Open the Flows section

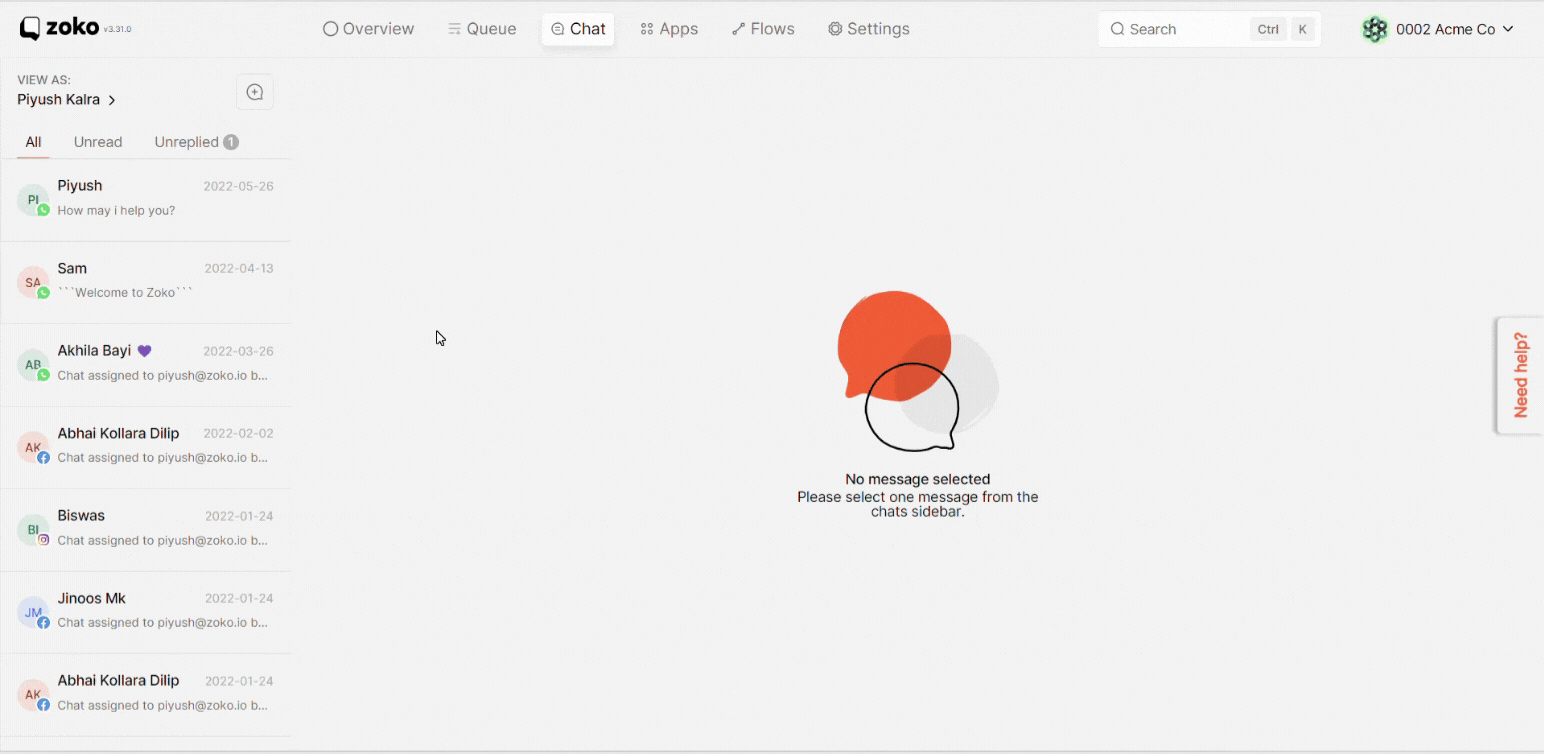(x=763, y=29)
